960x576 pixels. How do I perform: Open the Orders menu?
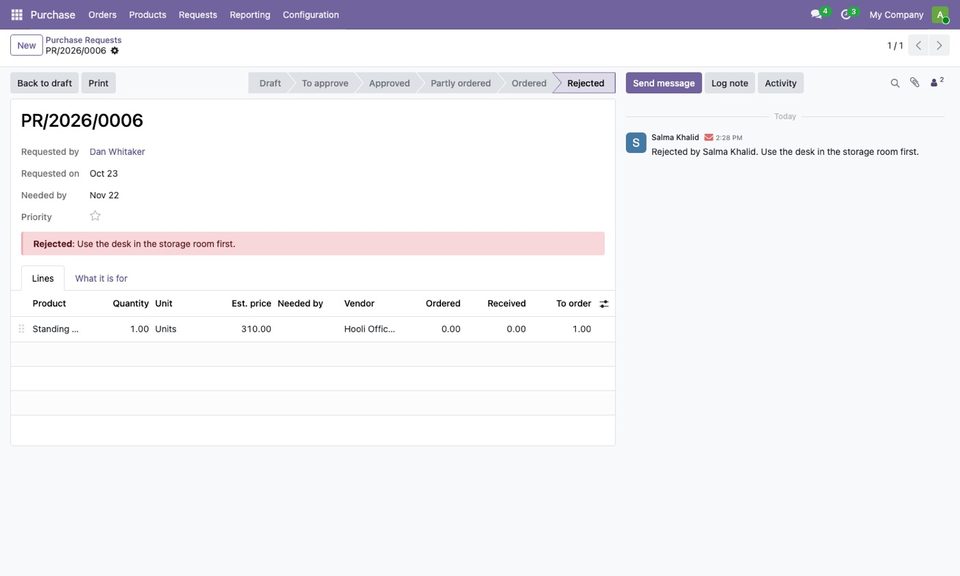pos(102,15)
